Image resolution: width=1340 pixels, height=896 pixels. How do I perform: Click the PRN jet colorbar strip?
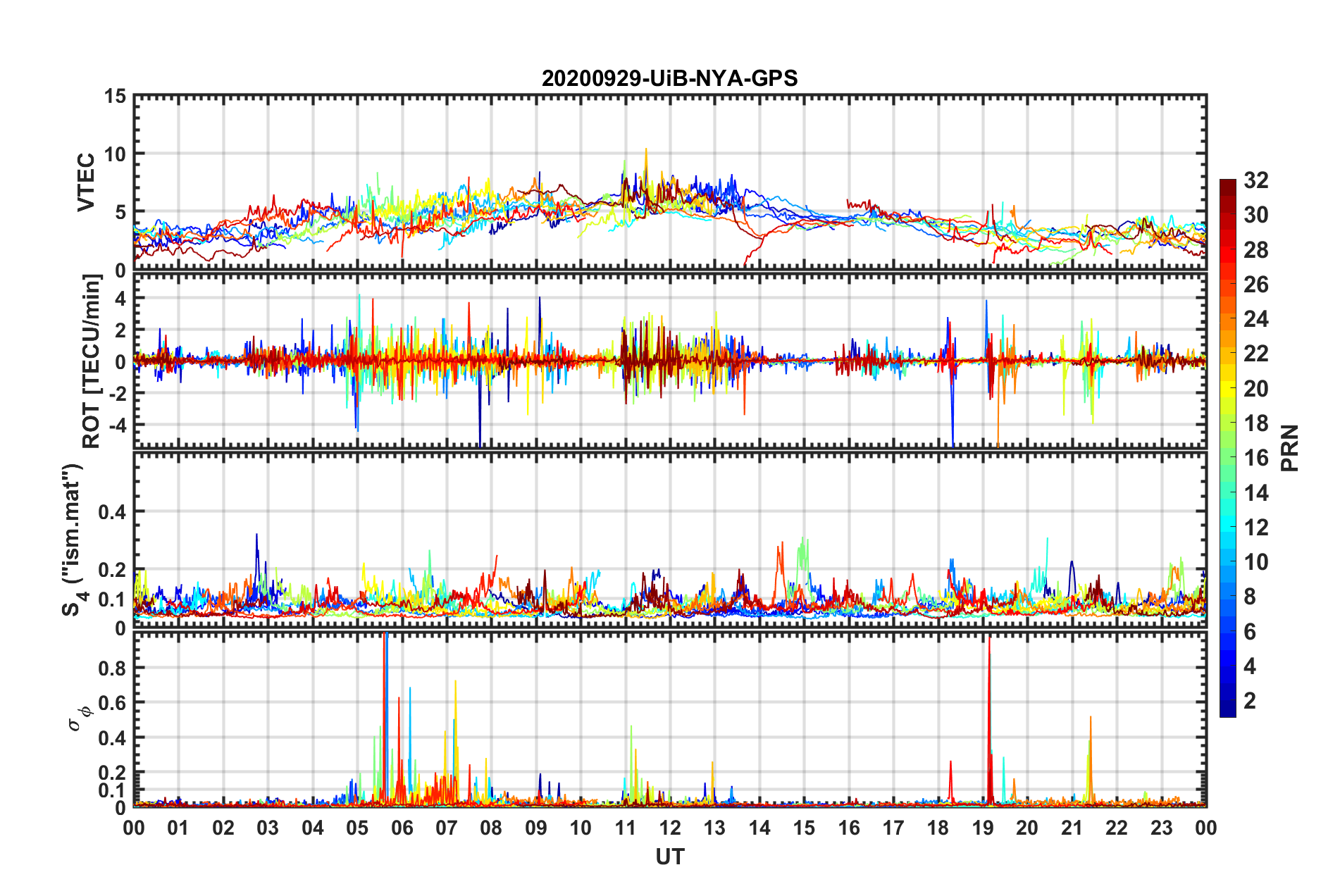(x=1228, y=448)
